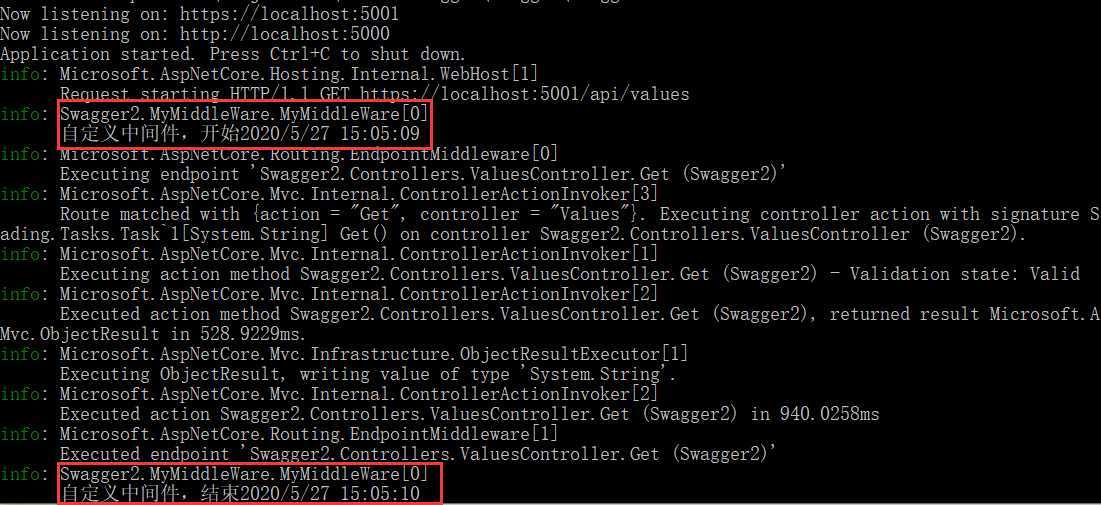The image size is (1101, 505).
Task: Select first Swagger2.MyMiddleWare.MyMiddleWare[0] line in red box
Action: coord(244,114)
